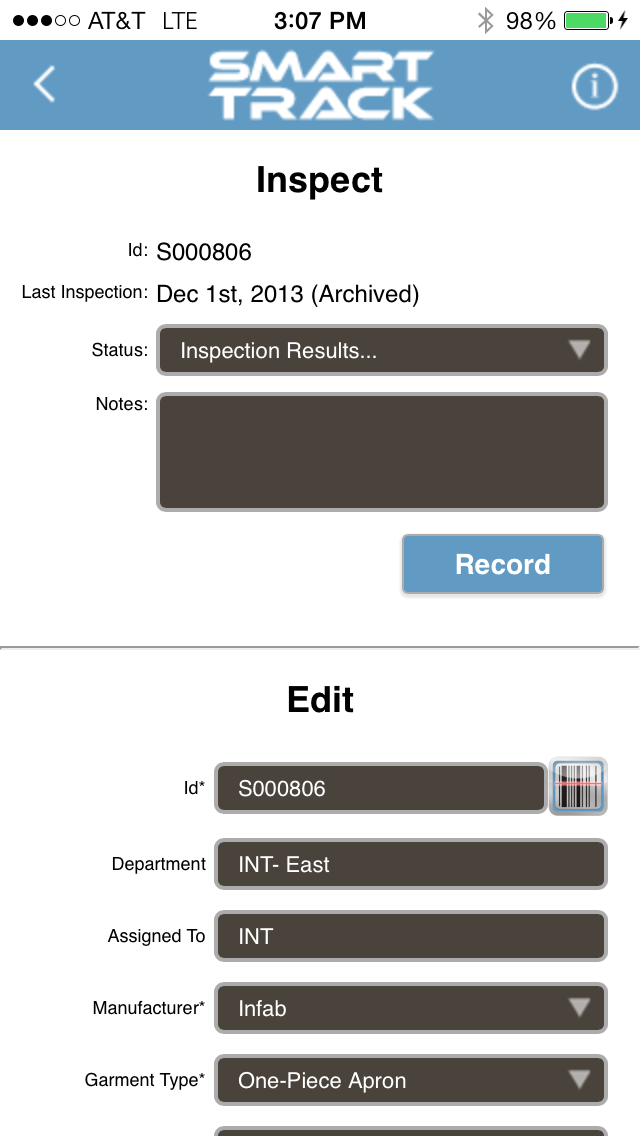
Task: Tap the Garment Type dropdown arrow
Action: click(x=579, y=1079)
